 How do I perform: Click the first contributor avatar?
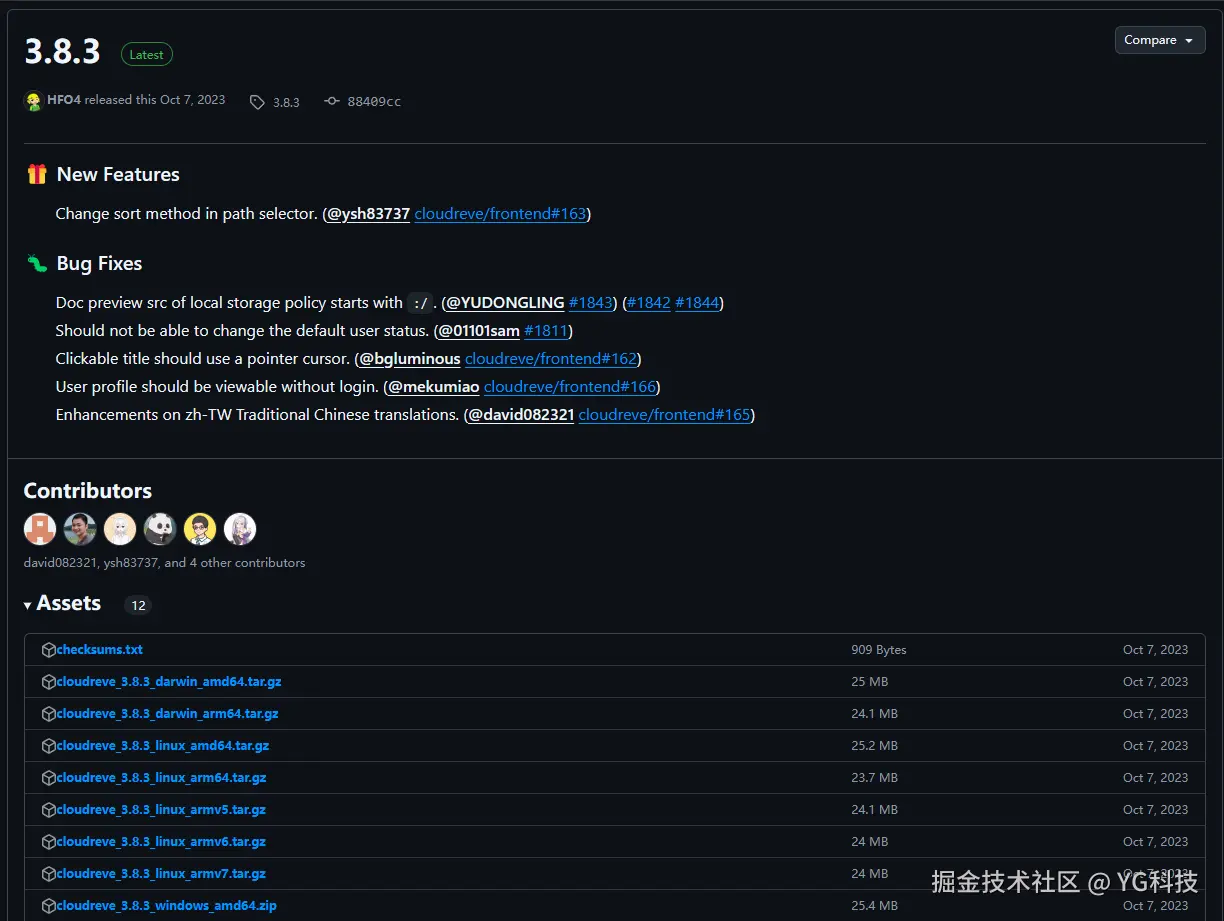point(40,529)
